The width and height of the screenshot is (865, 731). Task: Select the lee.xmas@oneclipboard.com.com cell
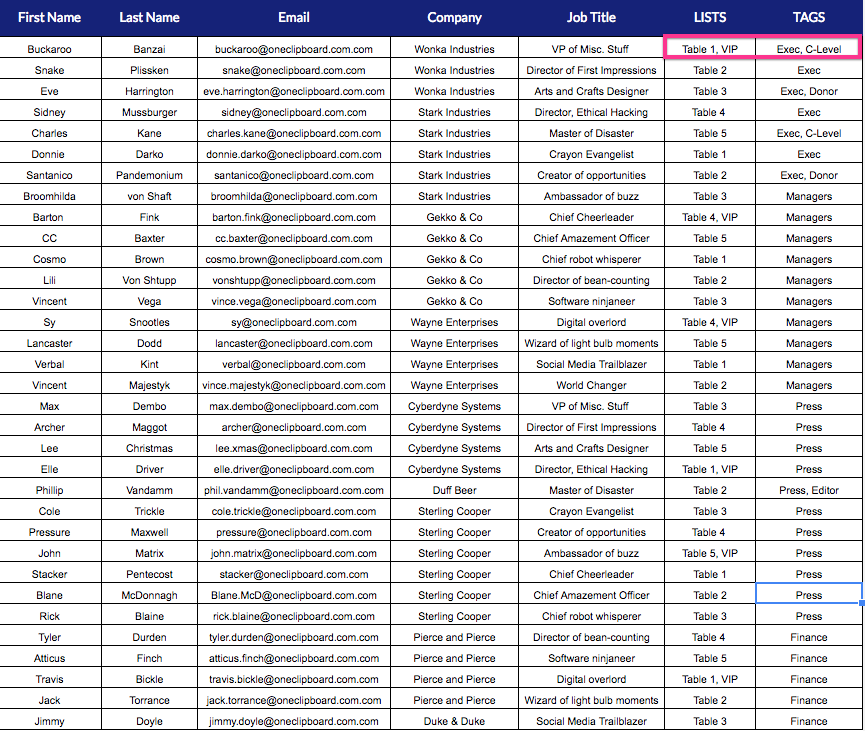point(294,447)
